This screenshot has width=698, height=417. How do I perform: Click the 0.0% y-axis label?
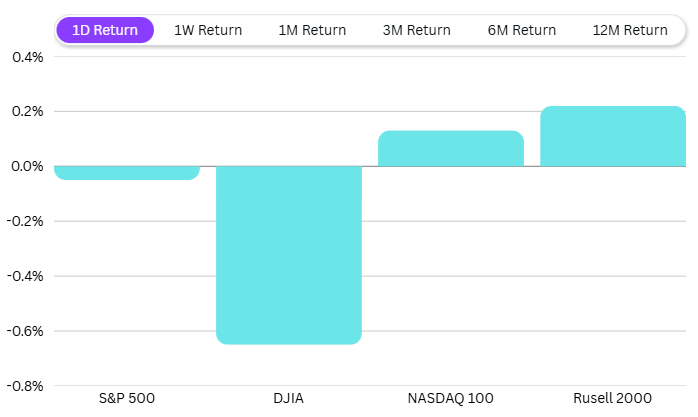pos(27,166)
